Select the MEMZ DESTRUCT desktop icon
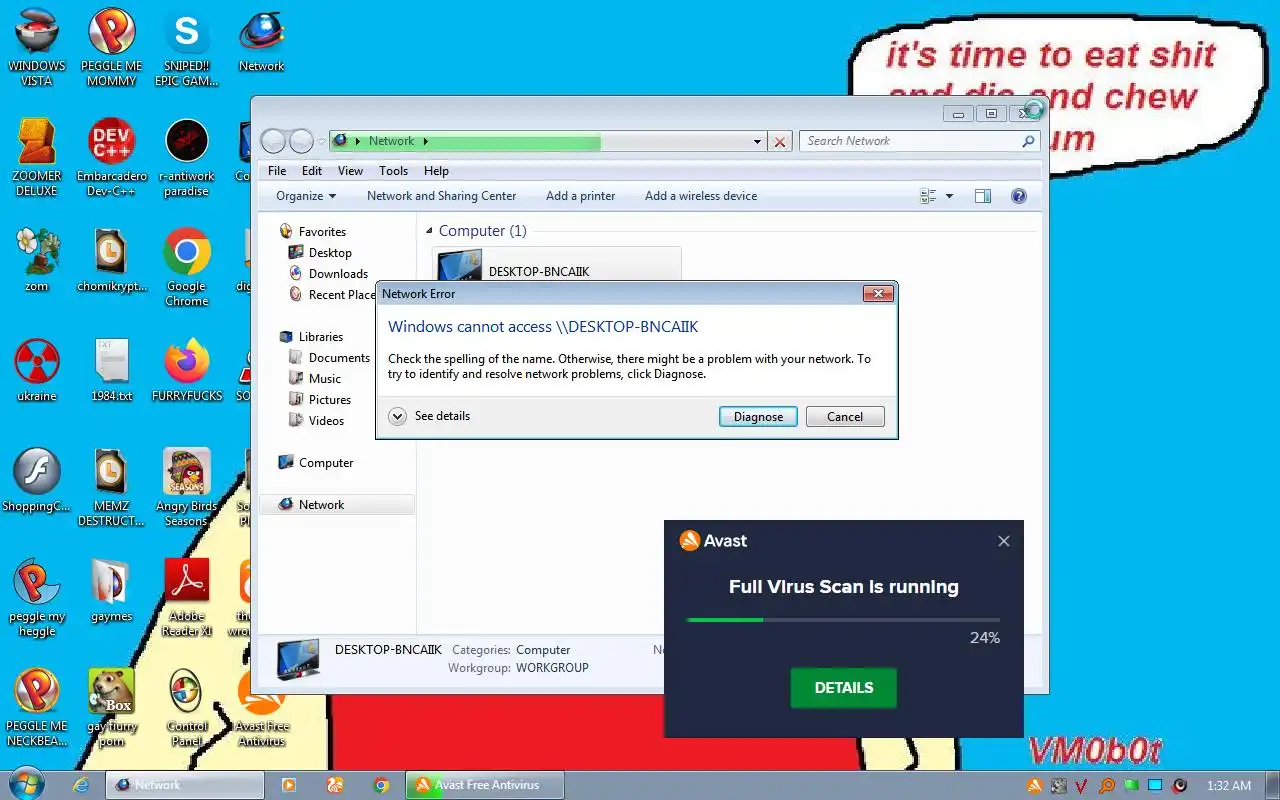This screenshot has width=1280, height=800. click(112, 487)
